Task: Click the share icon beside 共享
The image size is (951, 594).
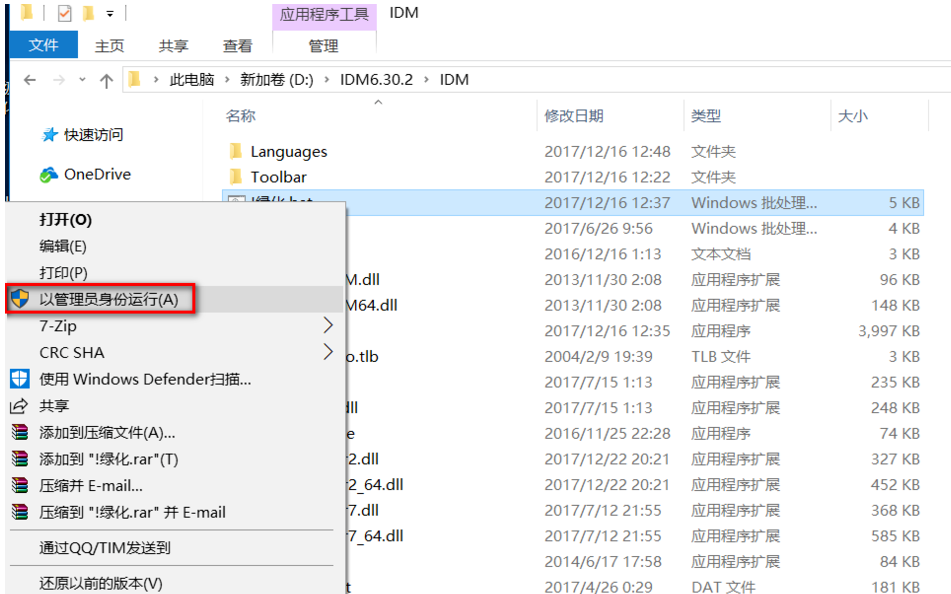Action: 19,405
